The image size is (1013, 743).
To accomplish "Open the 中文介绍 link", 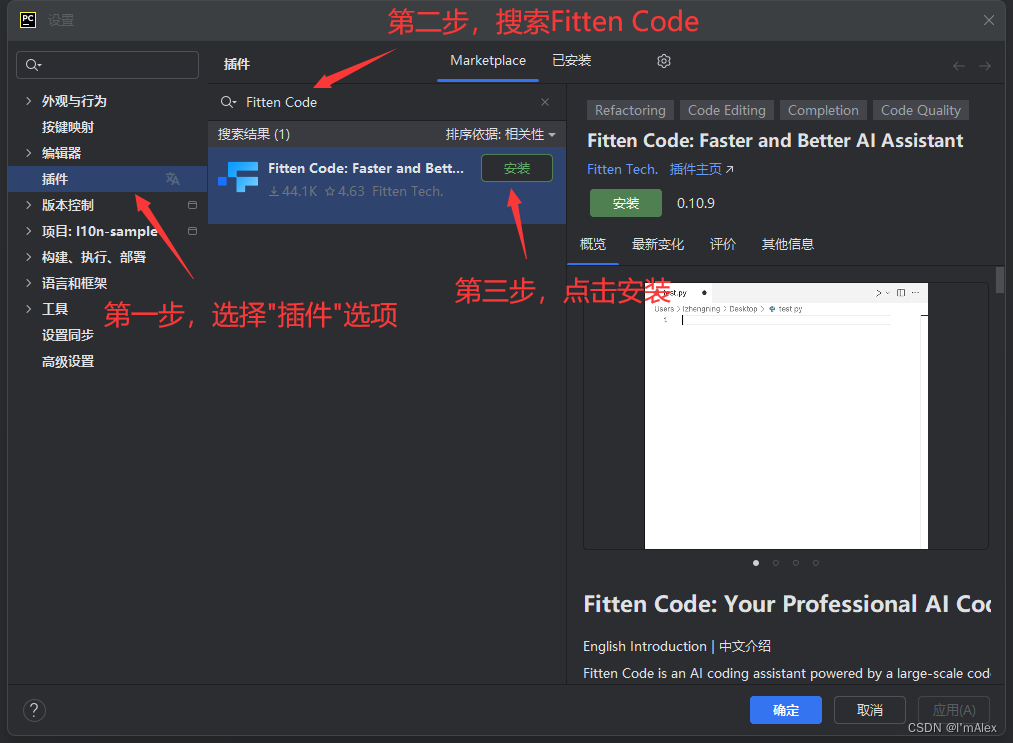I will point(744,646).
